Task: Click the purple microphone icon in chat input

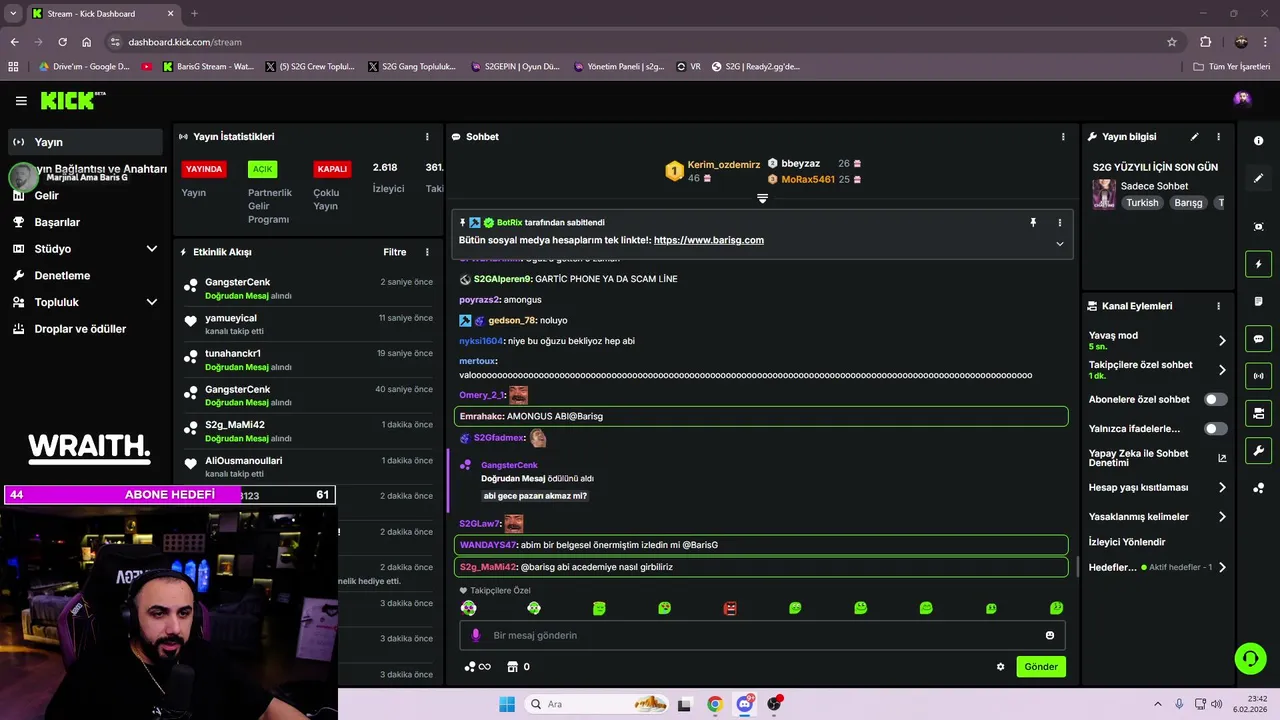Action: click(475, 635)
